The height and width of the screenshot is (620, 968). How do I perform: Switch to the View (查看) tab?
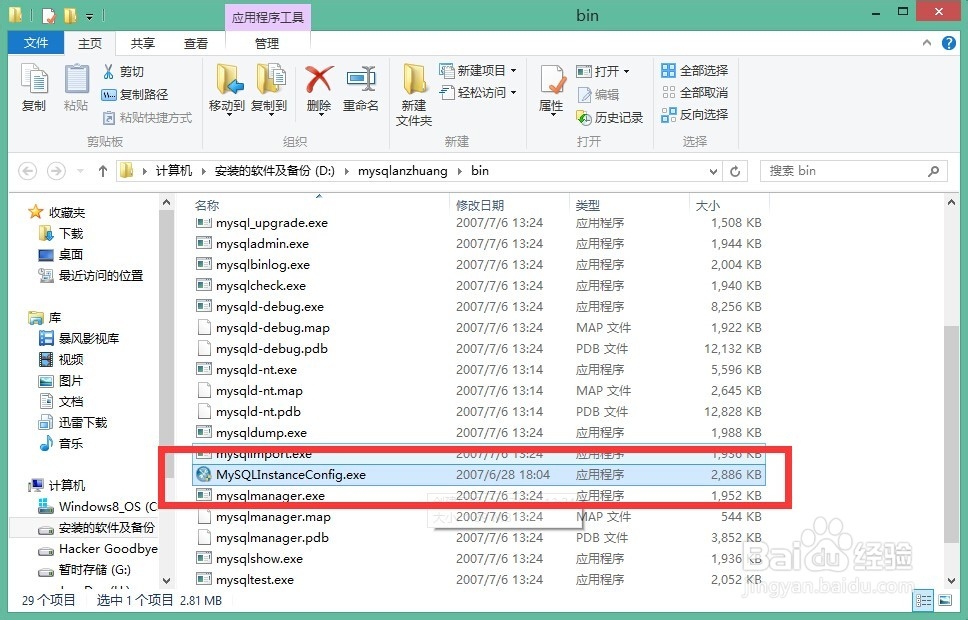point(196,43)
